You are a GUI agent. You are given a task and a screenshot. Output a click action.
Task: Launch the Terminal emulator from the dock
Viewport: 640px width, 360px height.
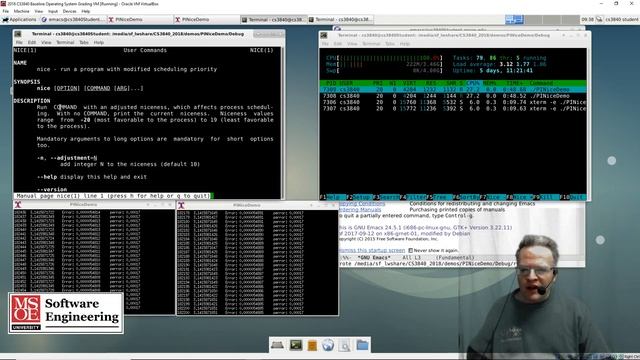tap(296, 345)
